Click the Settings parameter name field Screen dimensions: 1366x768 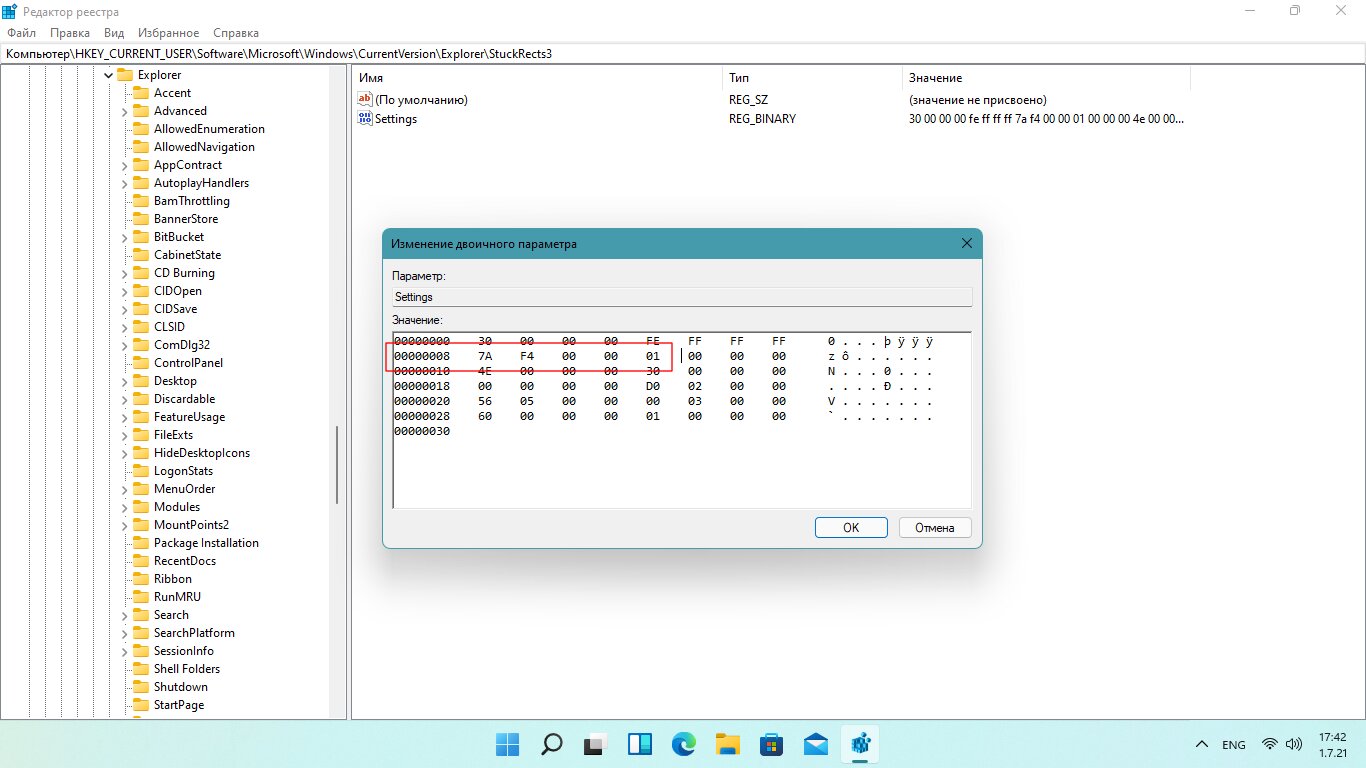coord(682,297)
